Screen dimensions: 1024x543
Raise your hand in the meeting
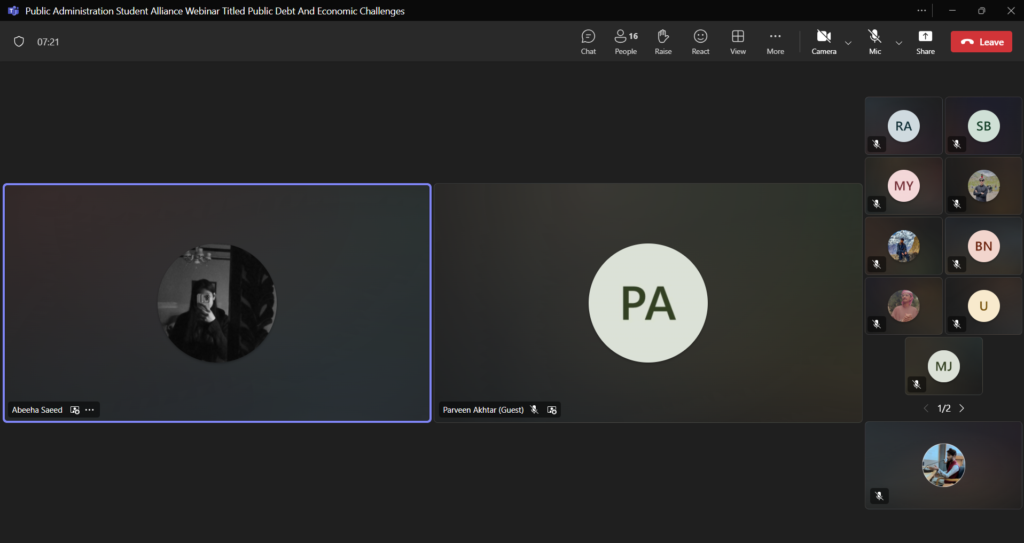pos(663,42)
